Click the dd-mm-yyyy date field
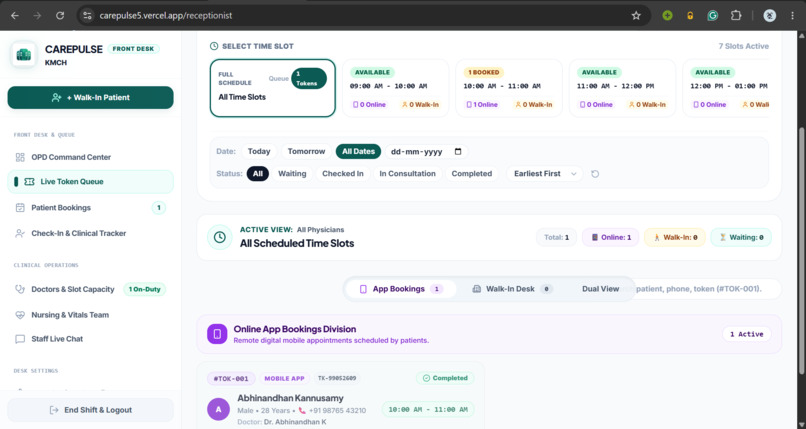The height and width of the screenshot is (429, 806). [x=426, y=152]
